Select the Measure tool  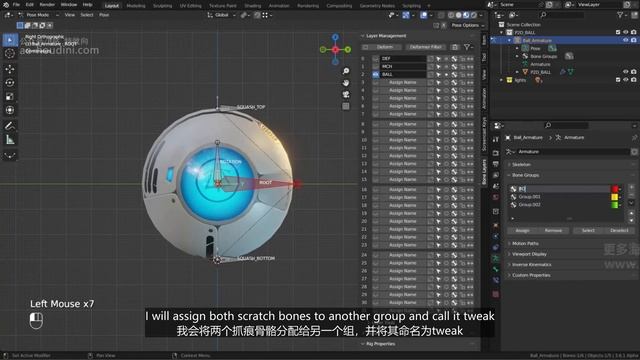[x=10, y=140]
